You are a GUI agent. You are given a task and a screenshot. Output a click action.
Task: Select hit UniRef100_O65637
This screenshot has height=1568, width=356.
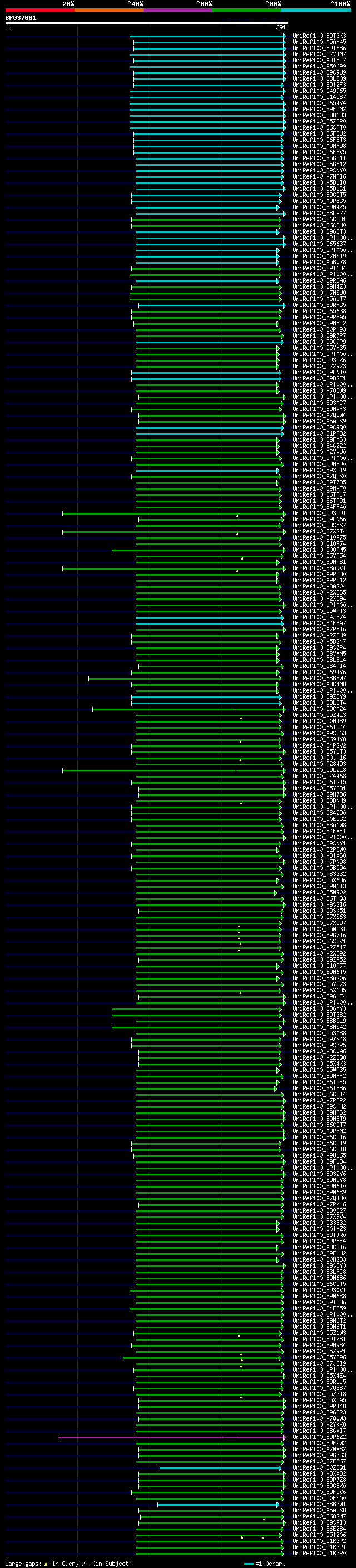319,244
